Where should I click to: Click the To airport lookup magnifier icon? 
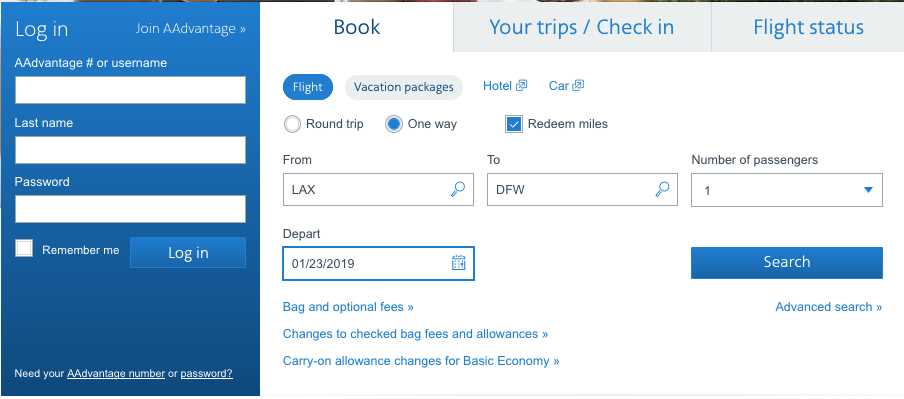pyautogui.click(x=662, y=189)
